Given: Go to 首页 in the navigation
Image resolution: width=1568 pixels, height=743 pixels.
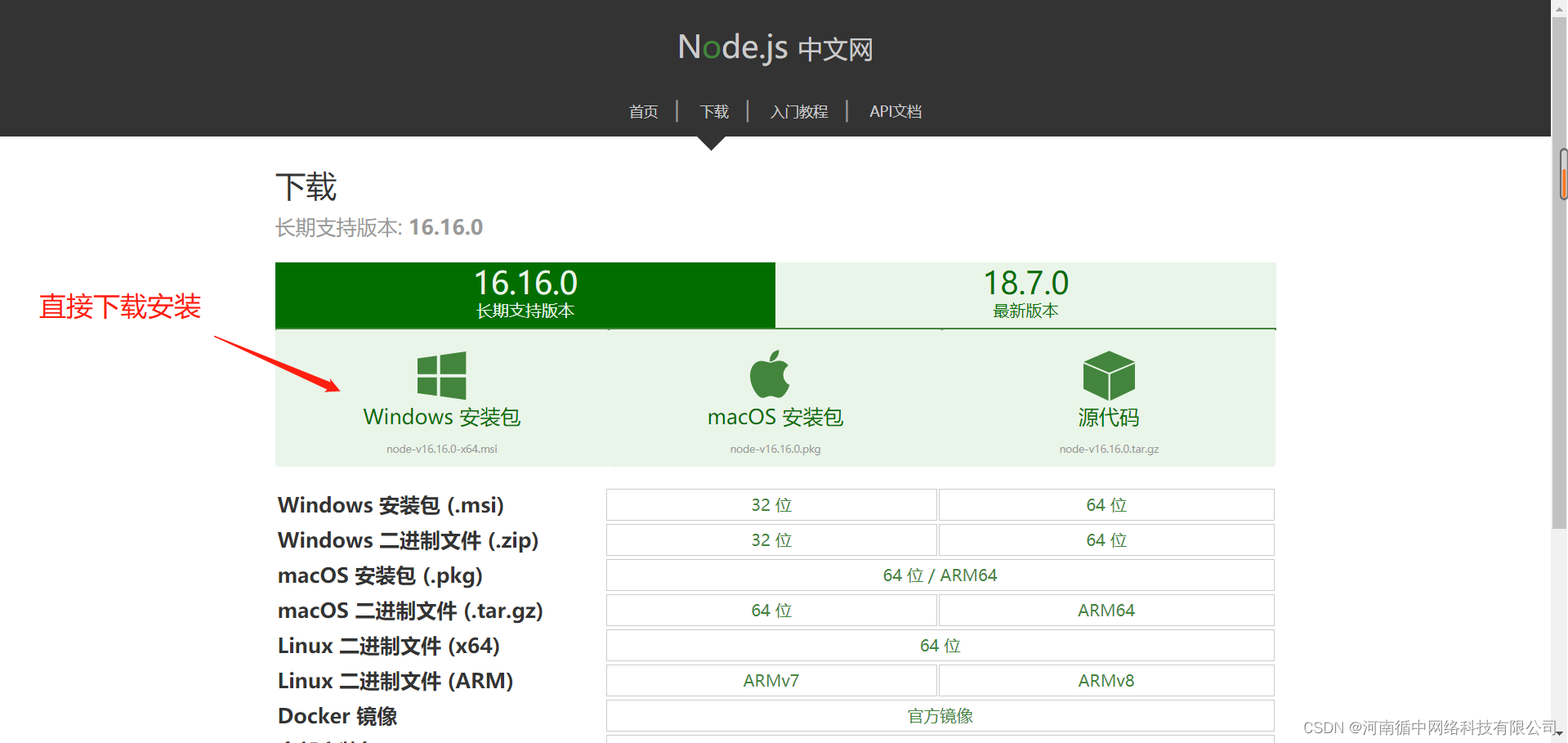Looking at the screenshot, I should [643, 111].
